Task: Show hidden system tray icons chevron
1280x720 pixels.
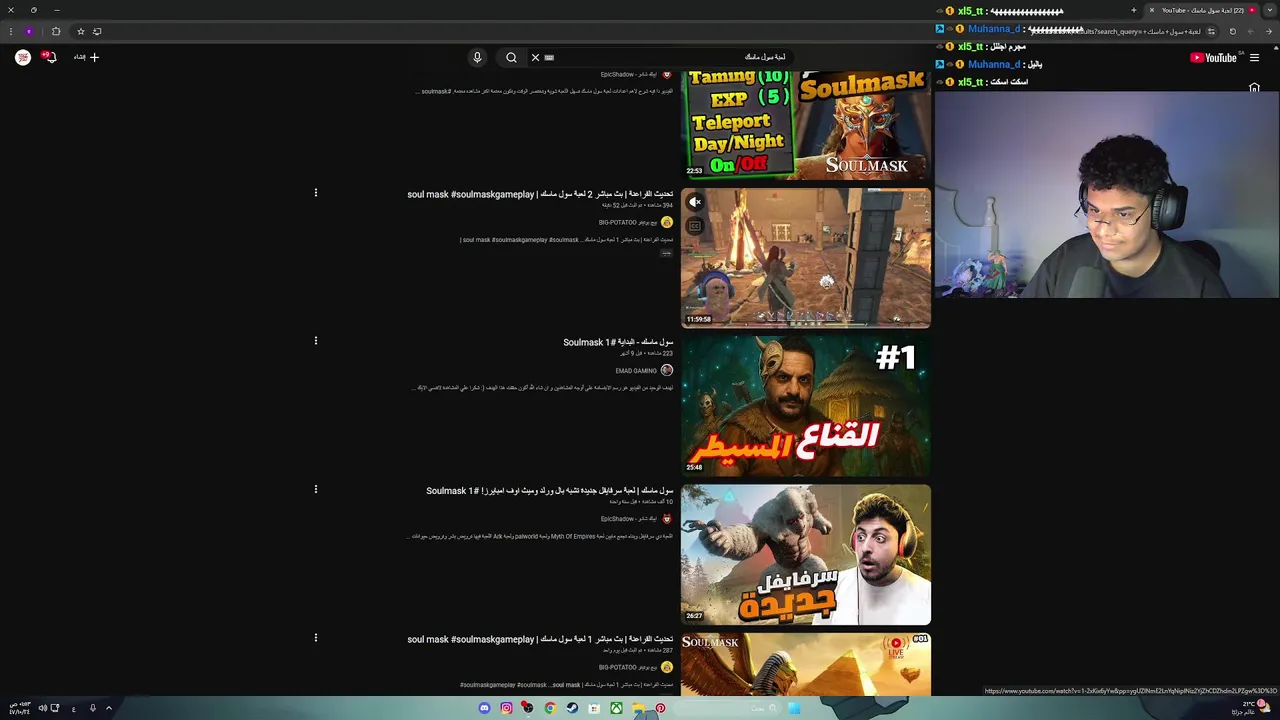Action: (x=109, y=708)
